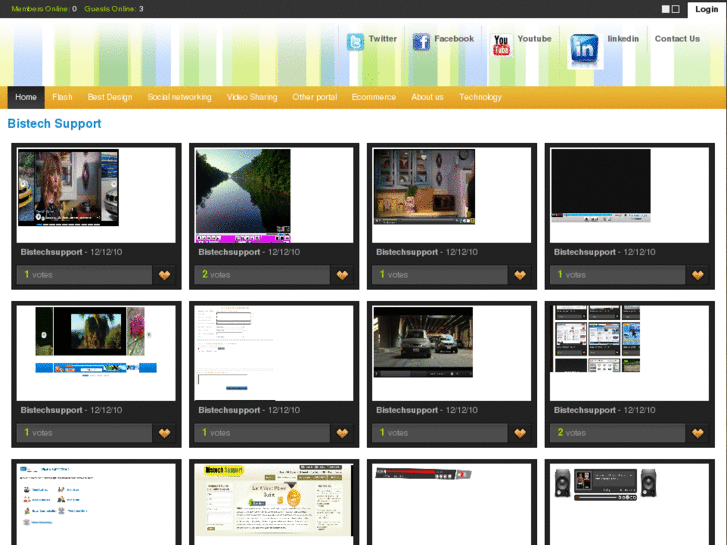Toggle the filled white square layout switch

point(666,9)
